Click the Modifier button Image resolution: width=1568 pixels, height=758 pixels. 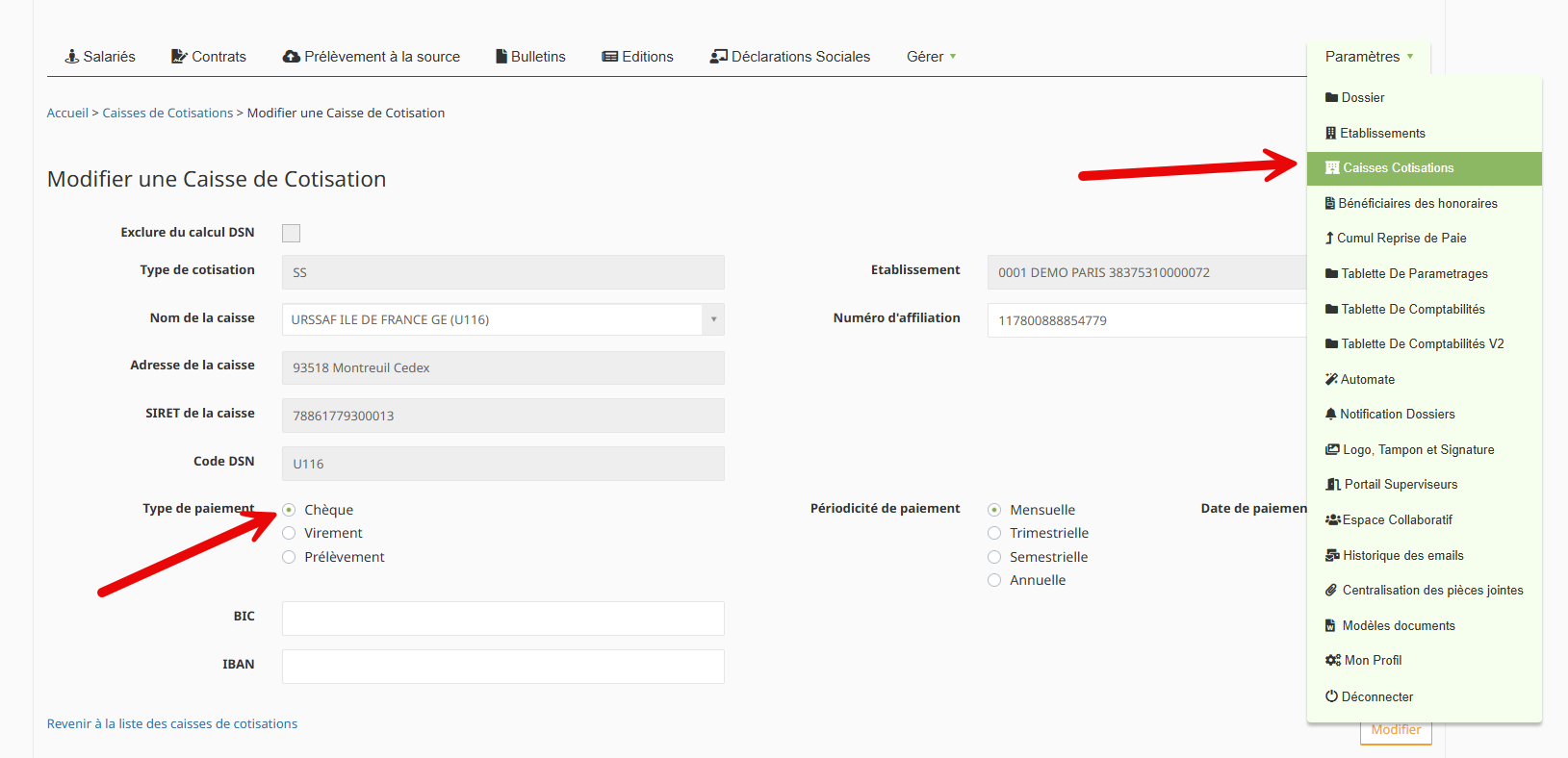point(1396,731)
